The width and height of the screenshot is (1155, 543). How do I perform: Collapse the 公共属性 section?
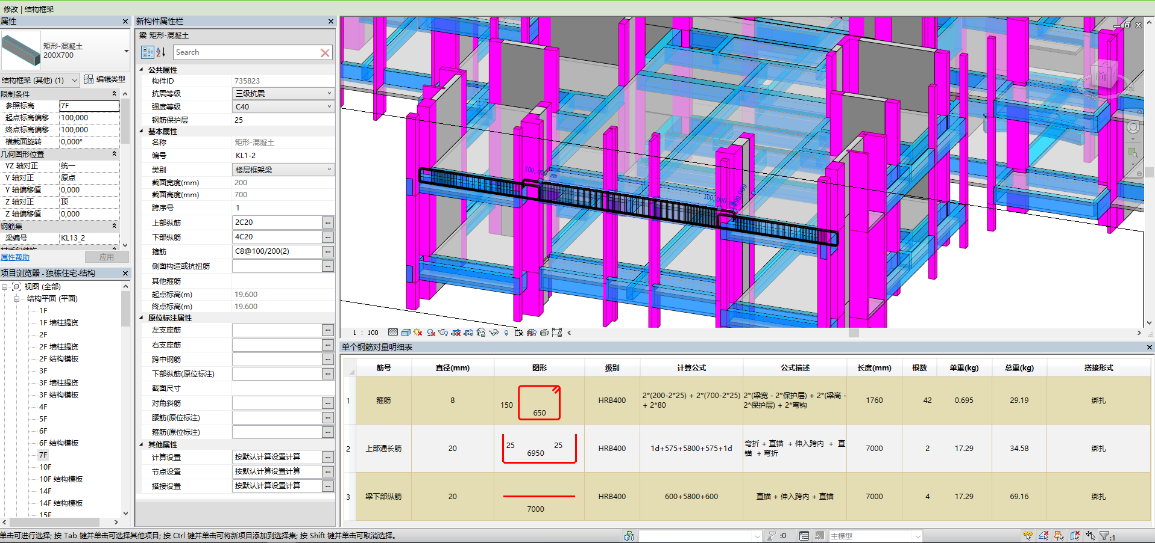141,70
